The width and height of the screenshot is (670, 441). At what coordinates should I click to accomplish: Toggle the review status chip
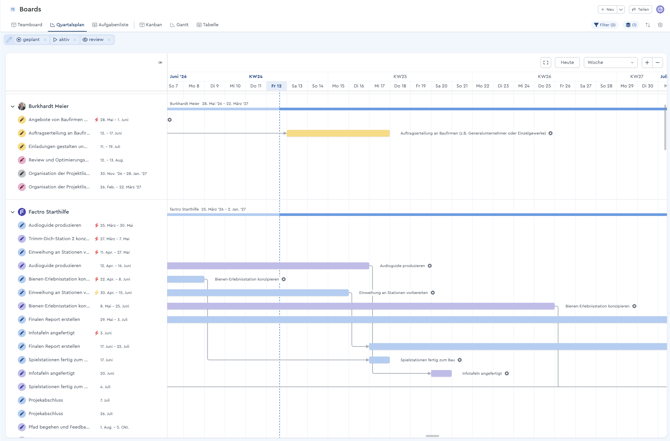(93, 40)
